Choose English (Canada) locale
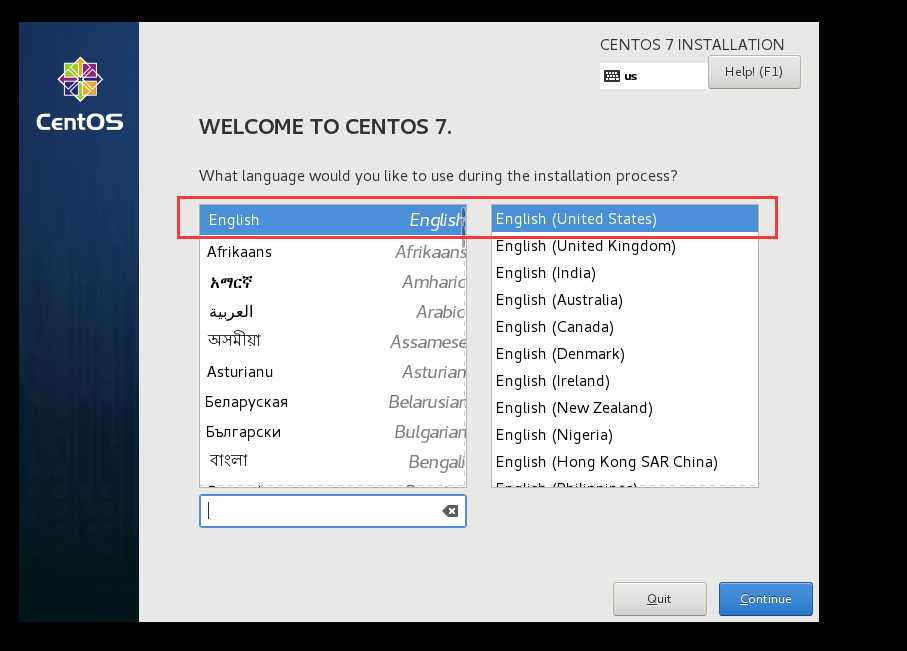Image resolution: width=907 pixels, height=651 pixels. 625,327
